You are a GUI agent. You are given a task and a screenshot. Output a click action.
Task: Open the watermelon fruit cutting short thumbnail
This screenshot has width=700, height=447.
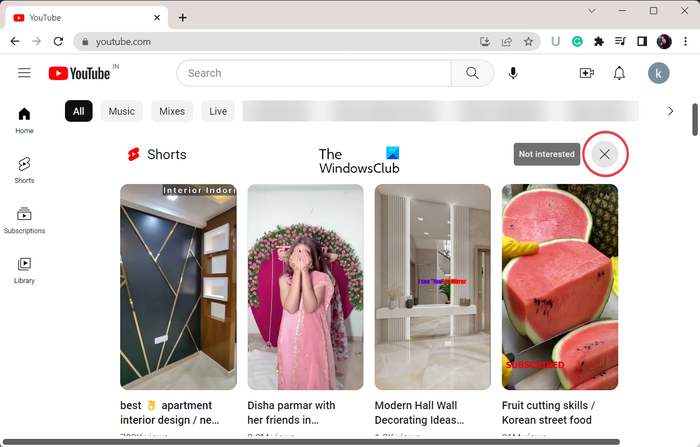(x=560, y=287)
